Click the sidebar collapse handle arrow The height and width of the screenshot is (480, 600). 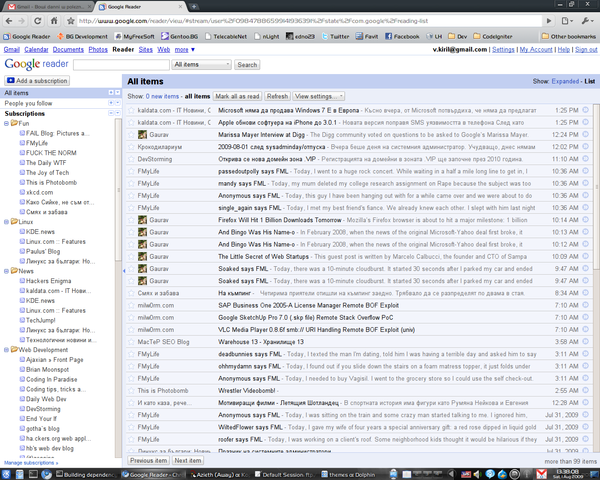point(124,271)
